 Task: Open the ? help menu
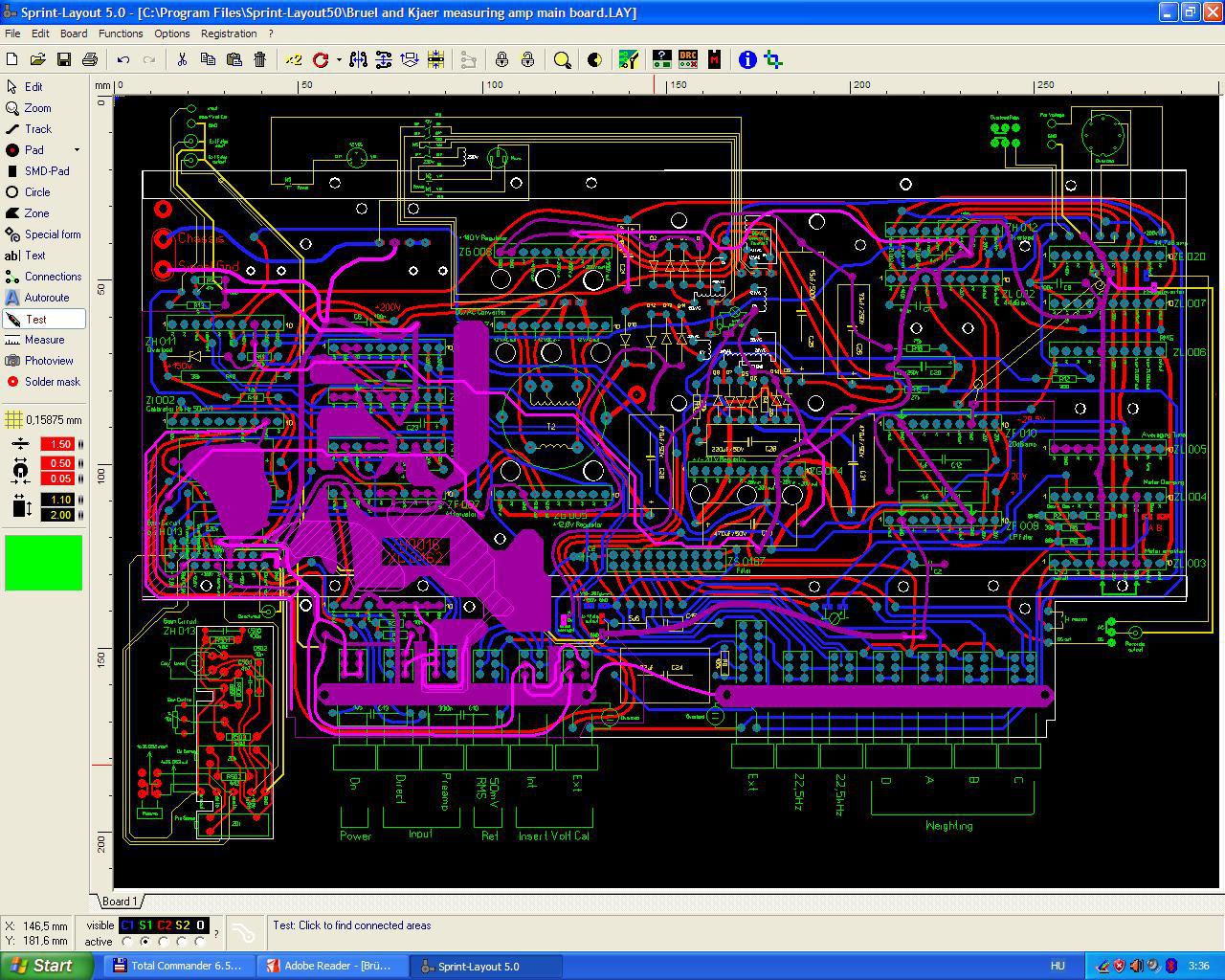coord(271,33)
